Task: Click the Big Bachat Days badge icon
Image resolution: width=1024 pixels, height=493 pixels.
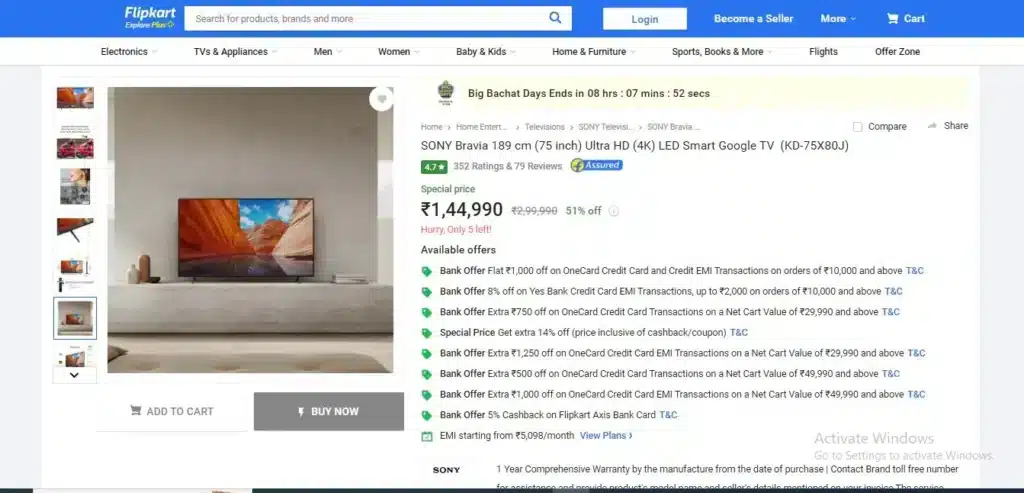Action: pyautogui.click(x=445, y=93)
